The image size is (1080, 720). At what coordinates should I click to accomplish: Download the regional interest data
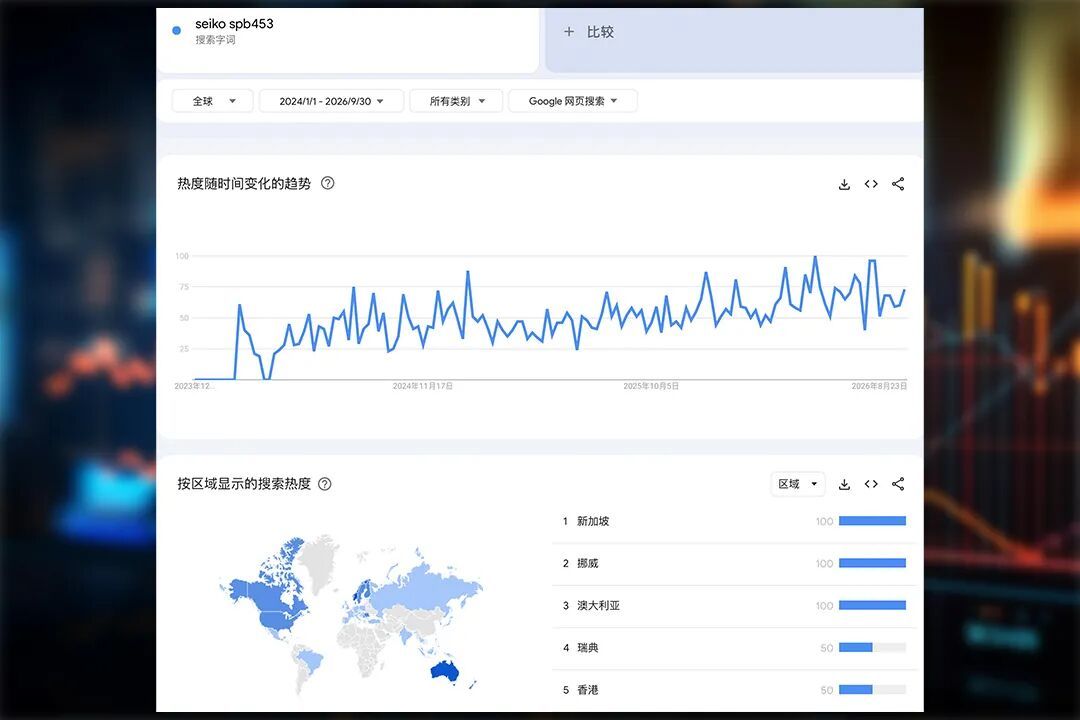844,484
